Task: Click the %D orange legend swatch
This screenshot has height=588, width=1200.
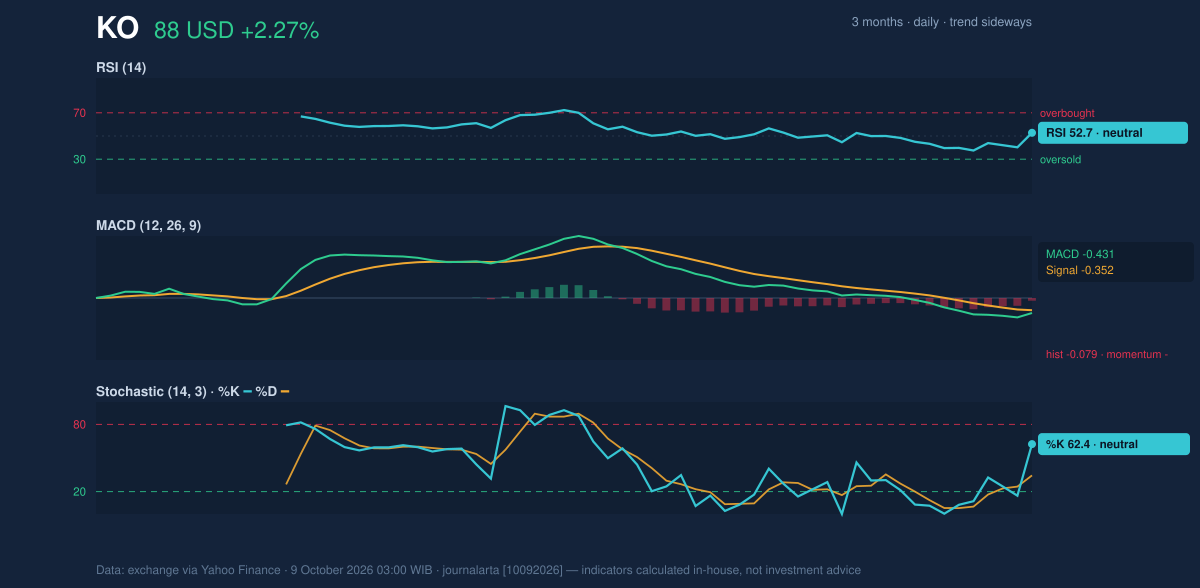Action: click(x=285, y=392)
